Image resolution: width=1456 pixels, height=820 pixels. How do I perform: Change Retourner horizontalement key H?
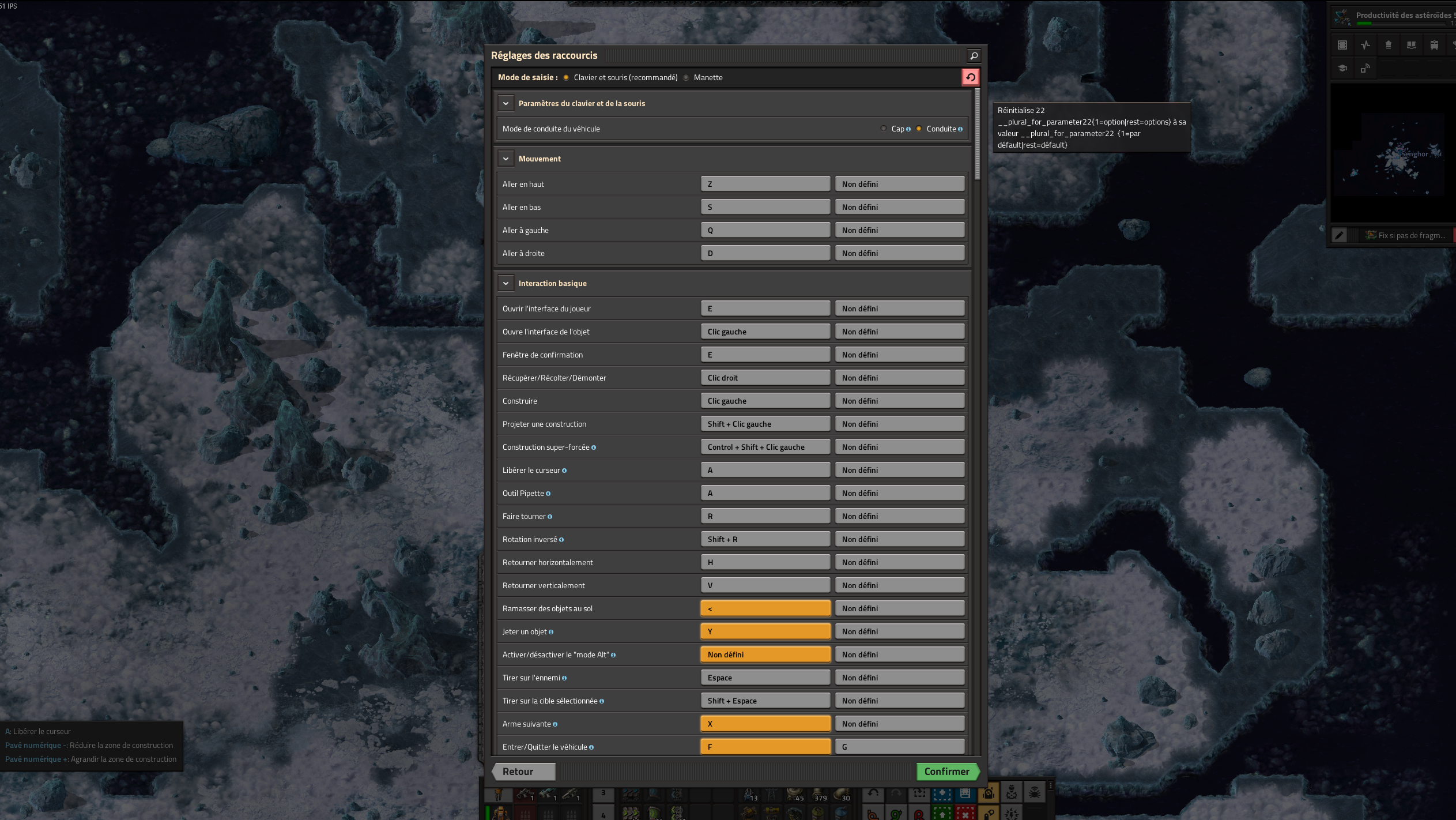click(x=765, y=562)
